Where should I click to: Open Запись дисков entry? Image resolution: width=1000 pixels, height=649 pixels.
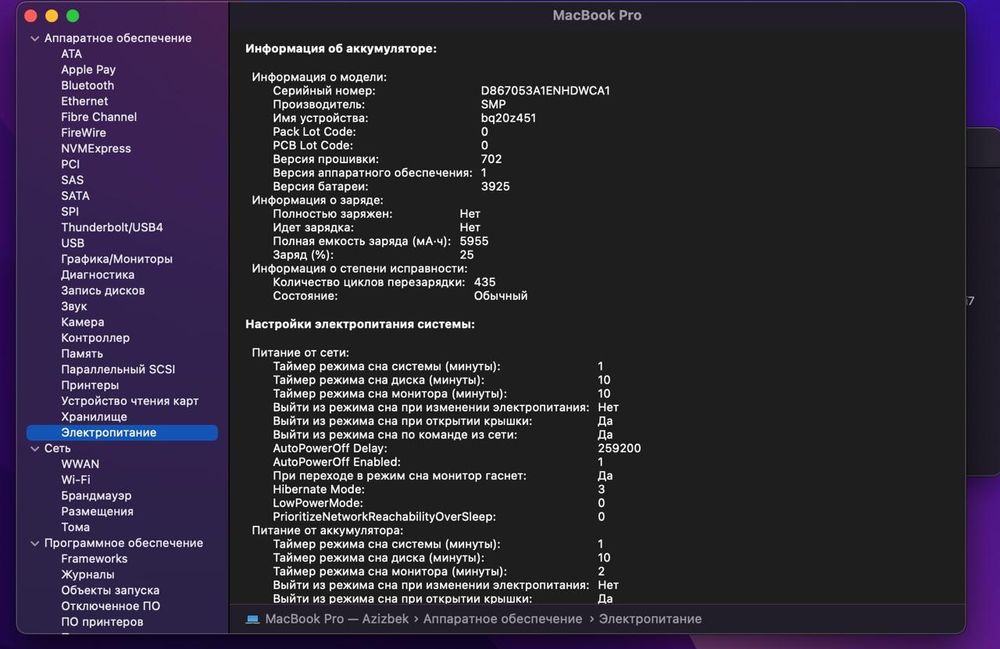click(103, 291)
